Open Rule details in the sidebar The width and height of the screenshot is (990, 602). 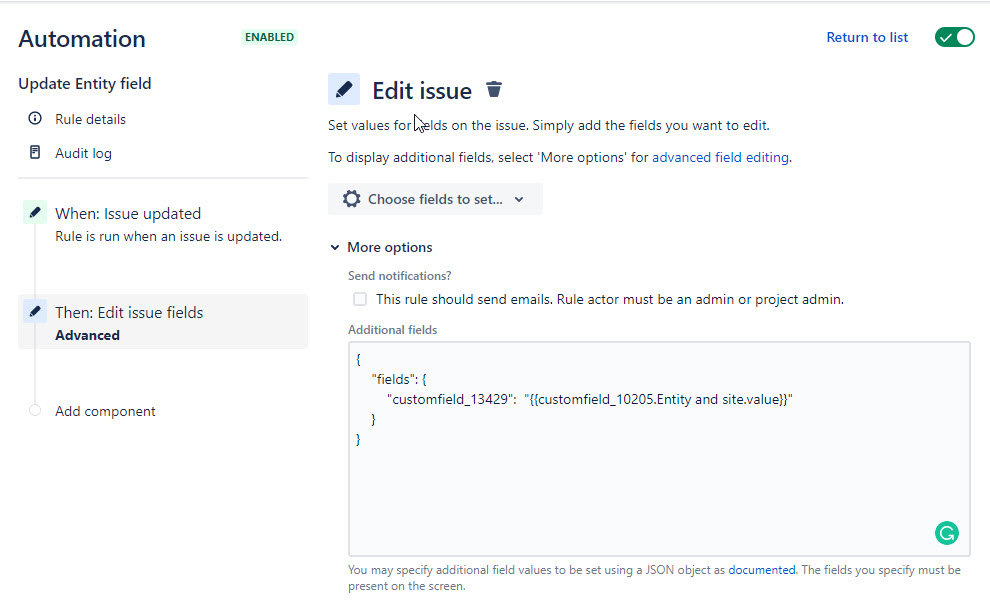pos(90,119)
